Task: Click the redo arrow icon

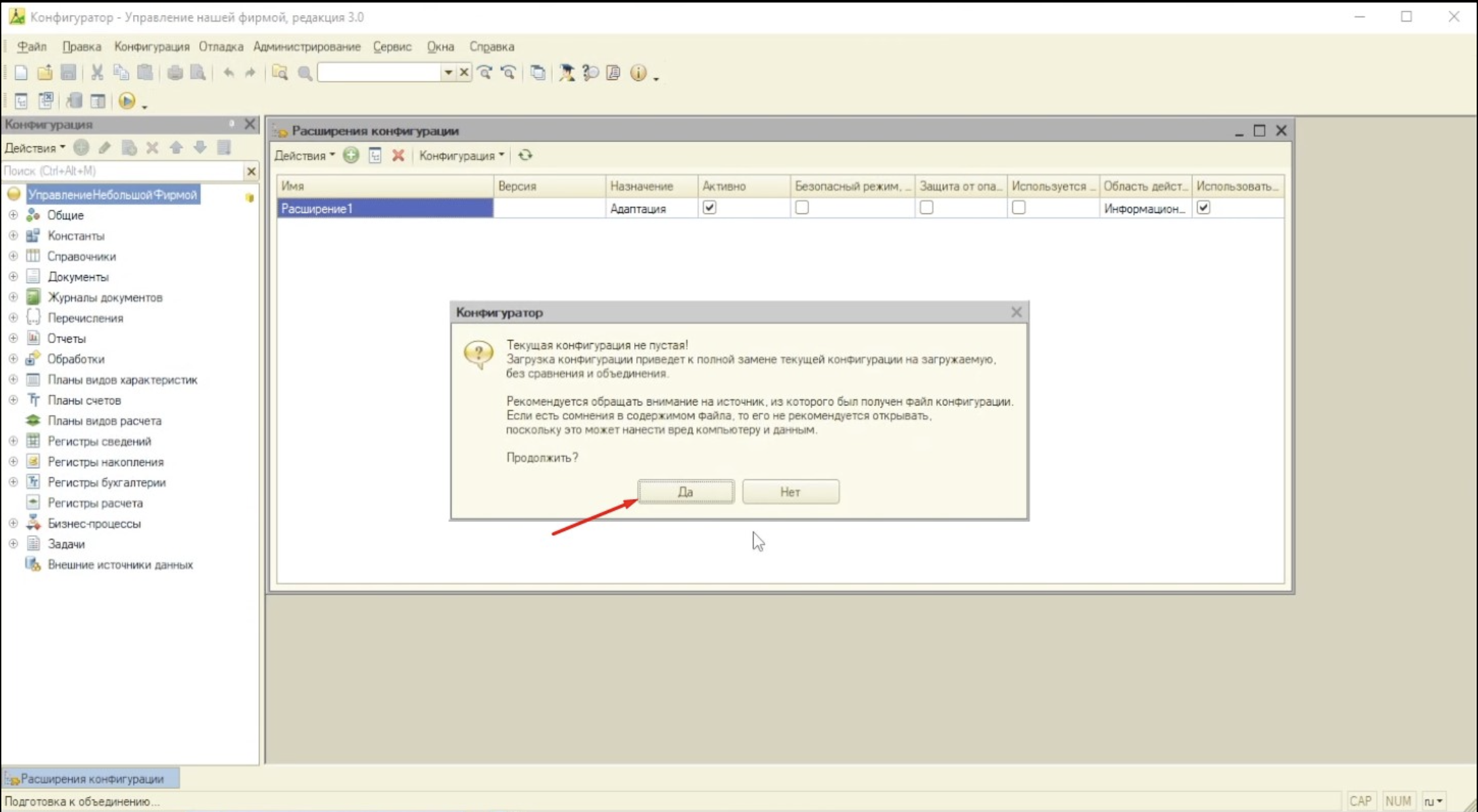Action: click(x=250, y=73)
